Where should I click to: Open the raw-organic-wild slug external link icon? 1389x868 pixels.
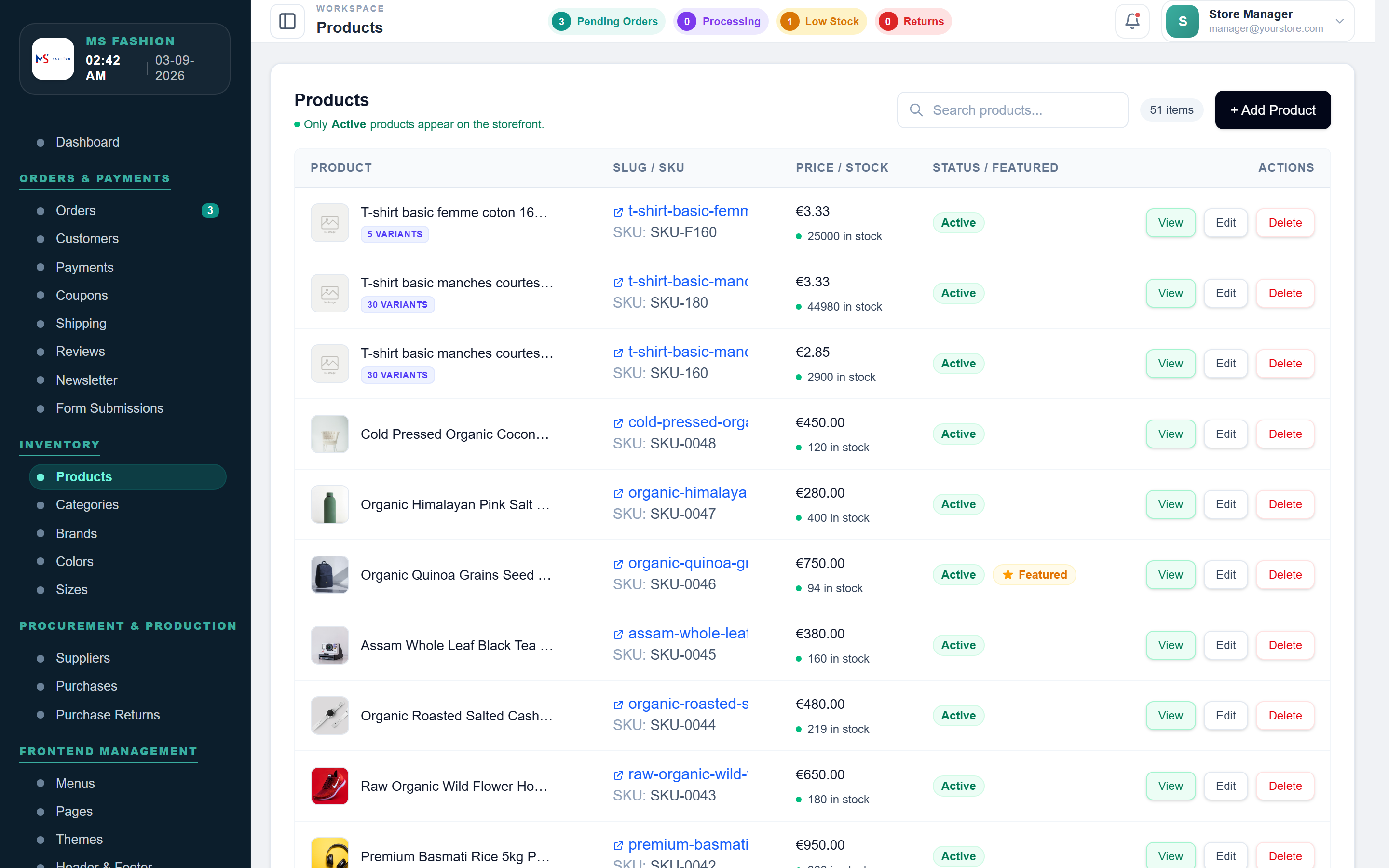tap(618, 775)
